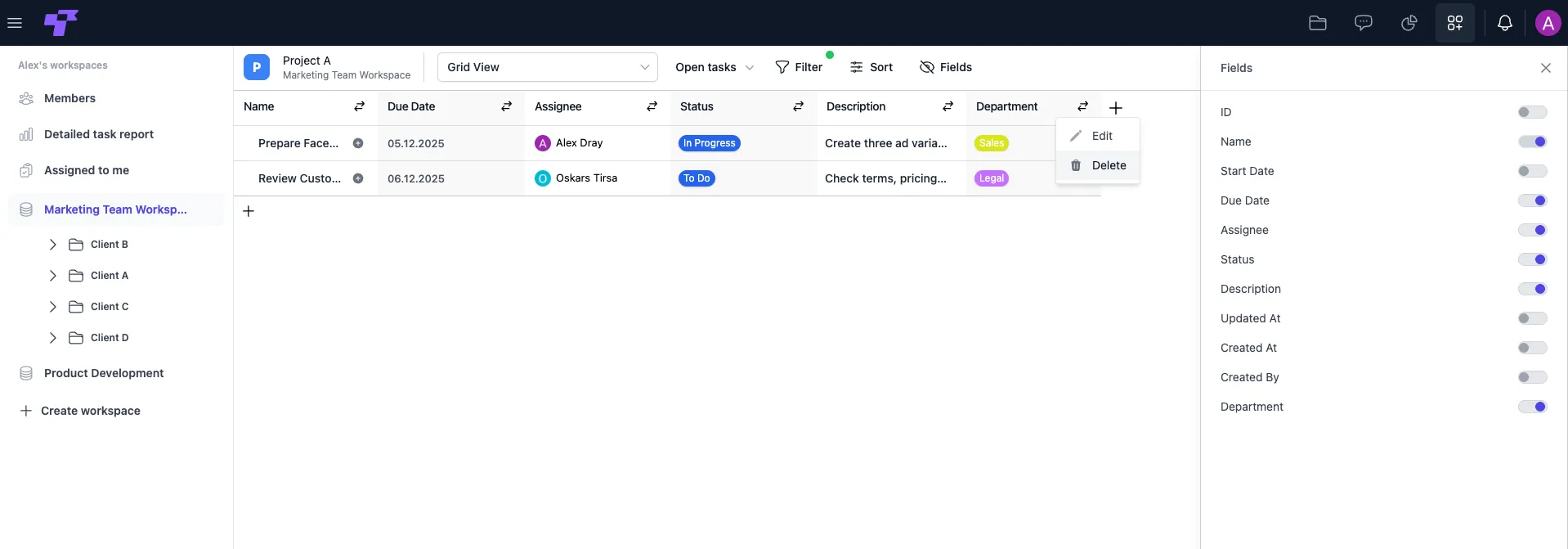Image resolution: width=1568 pixels, height=549 pixels.
Task: Click Oskars Tirsa avatar icon
Action: point(543,178)
